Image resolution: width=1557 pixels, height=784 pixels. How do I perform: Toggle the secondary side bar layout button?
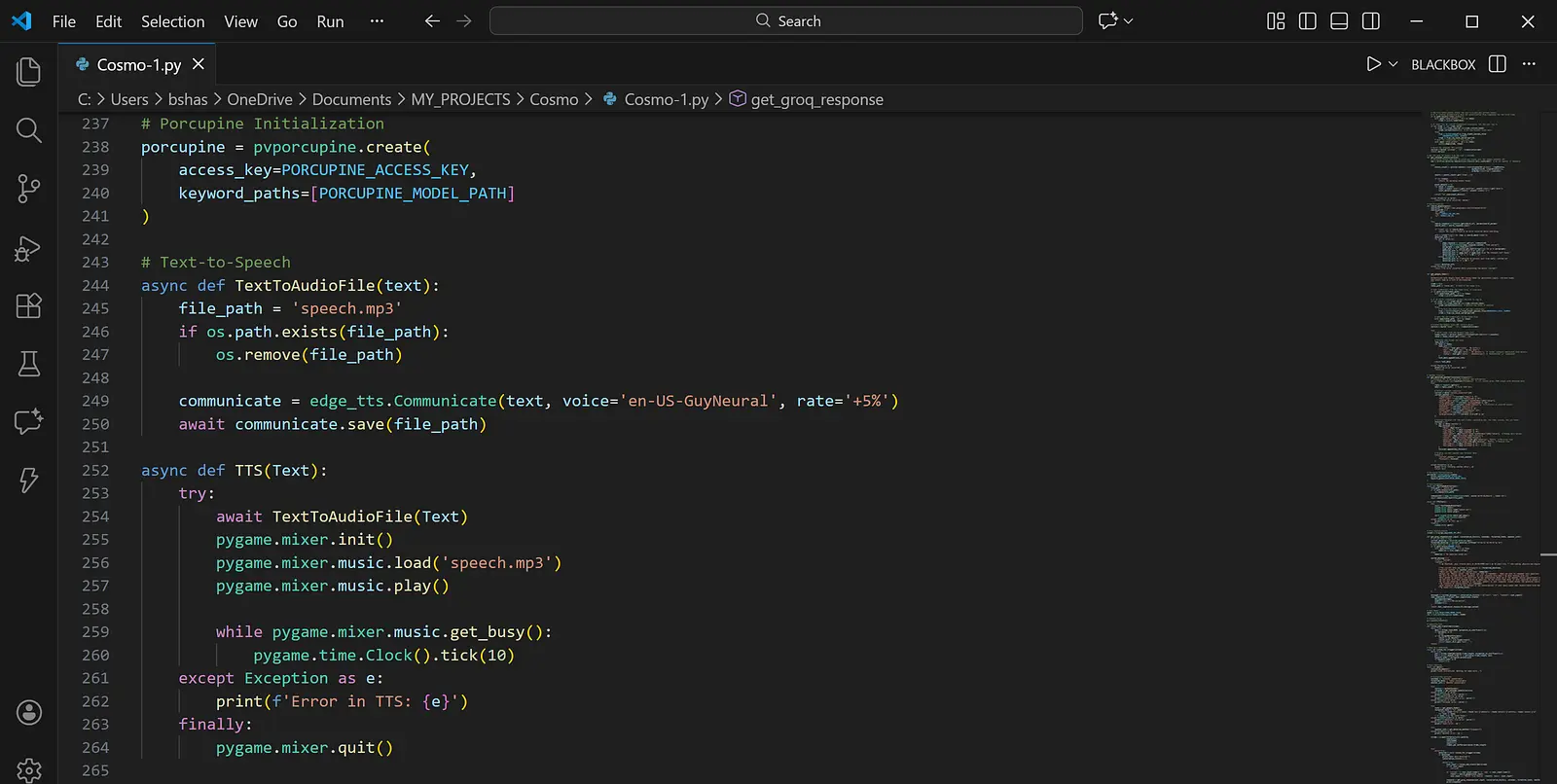(1371, 20)
